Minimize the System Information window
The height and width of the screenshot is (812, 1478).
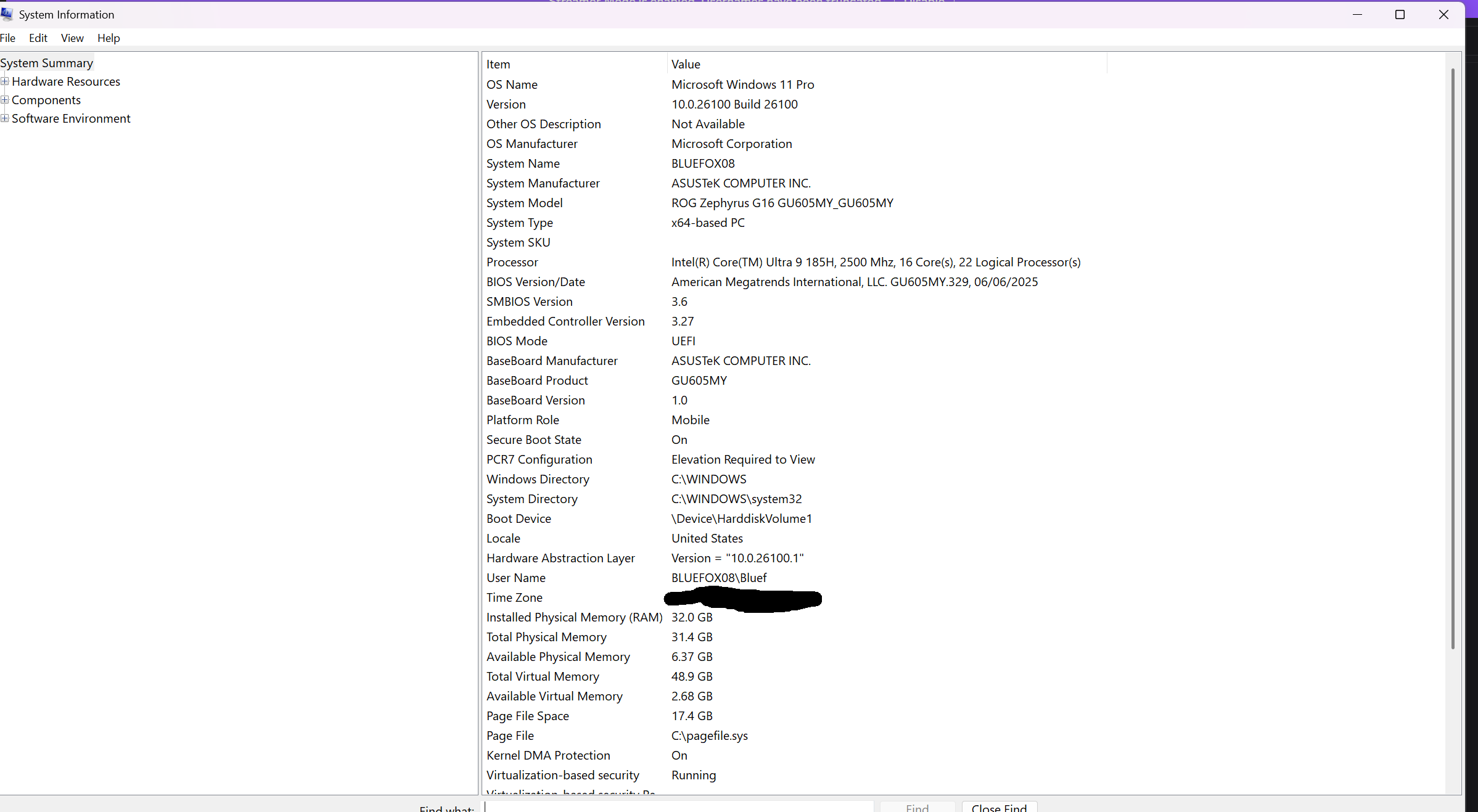1357,14
